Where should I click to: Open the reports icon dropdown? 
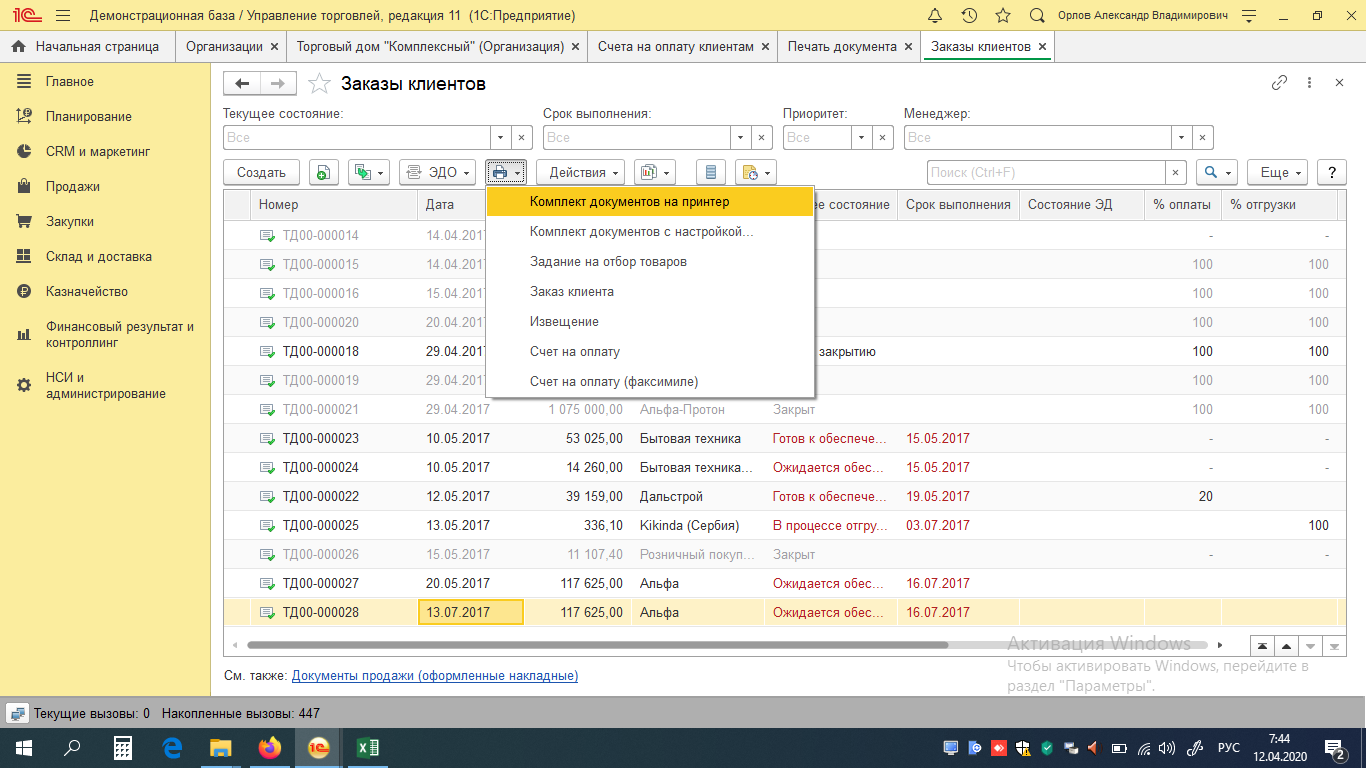(655, 173)
